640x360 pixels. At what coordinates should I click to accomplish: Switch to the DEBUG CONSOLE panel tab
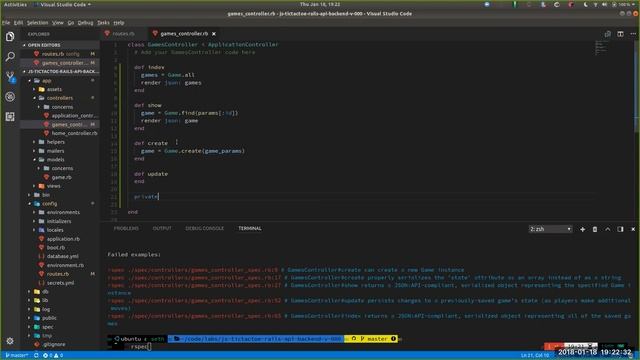coord(204,229)
